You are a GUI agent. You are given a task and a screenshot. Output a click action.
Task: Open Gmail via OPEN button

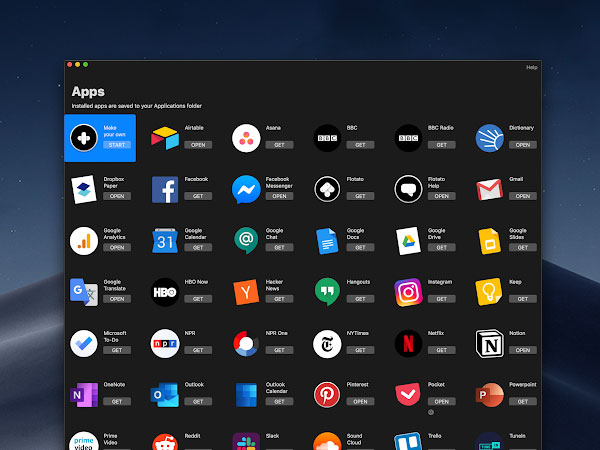[x=523, y=196]
